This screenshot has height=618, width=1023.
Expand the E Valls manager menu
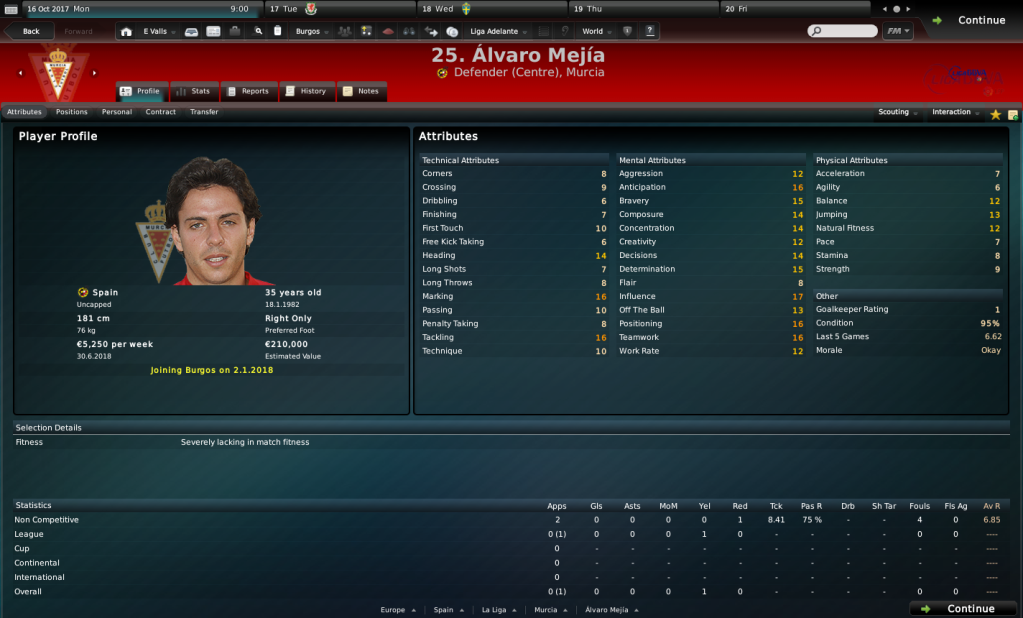pyautogui.click(x=159, y=31)
